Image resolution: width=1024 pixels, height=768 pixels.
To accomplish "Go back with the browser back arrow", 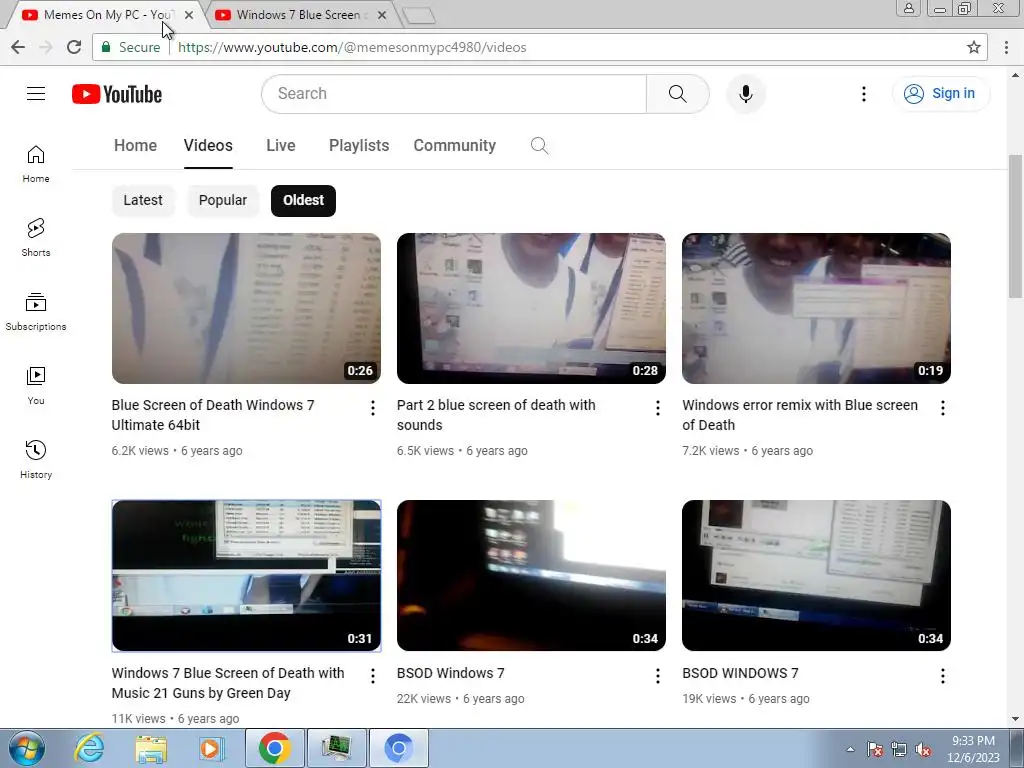I will 18,47.
